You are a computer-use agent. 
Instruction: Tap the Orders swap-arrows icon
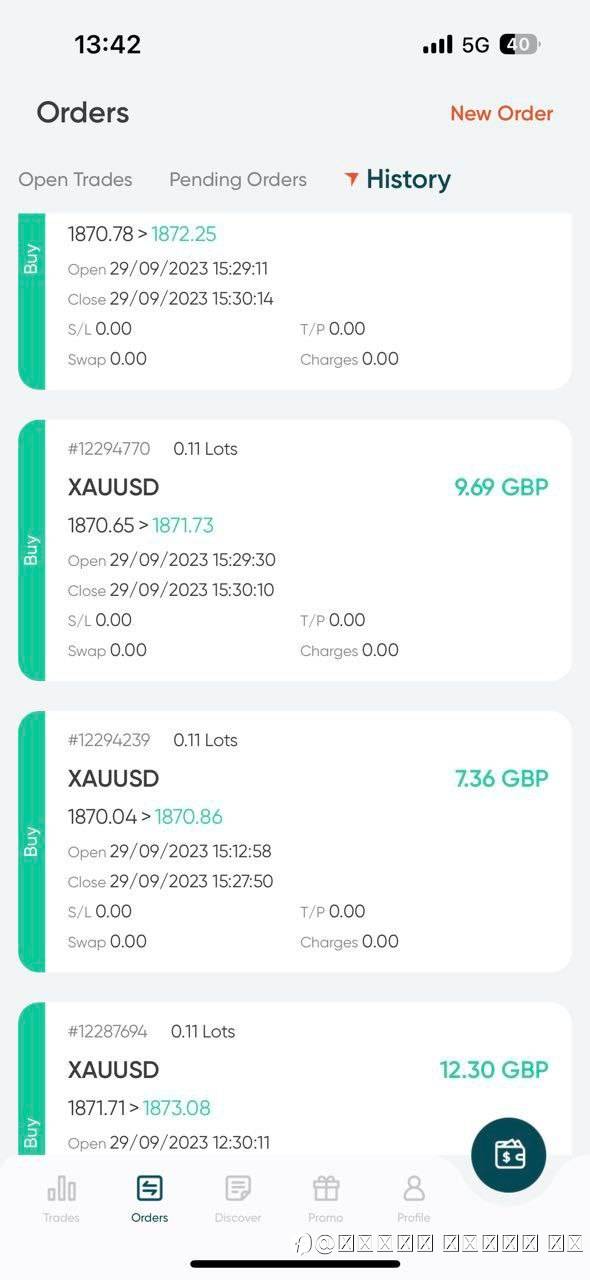[150, 1188]
